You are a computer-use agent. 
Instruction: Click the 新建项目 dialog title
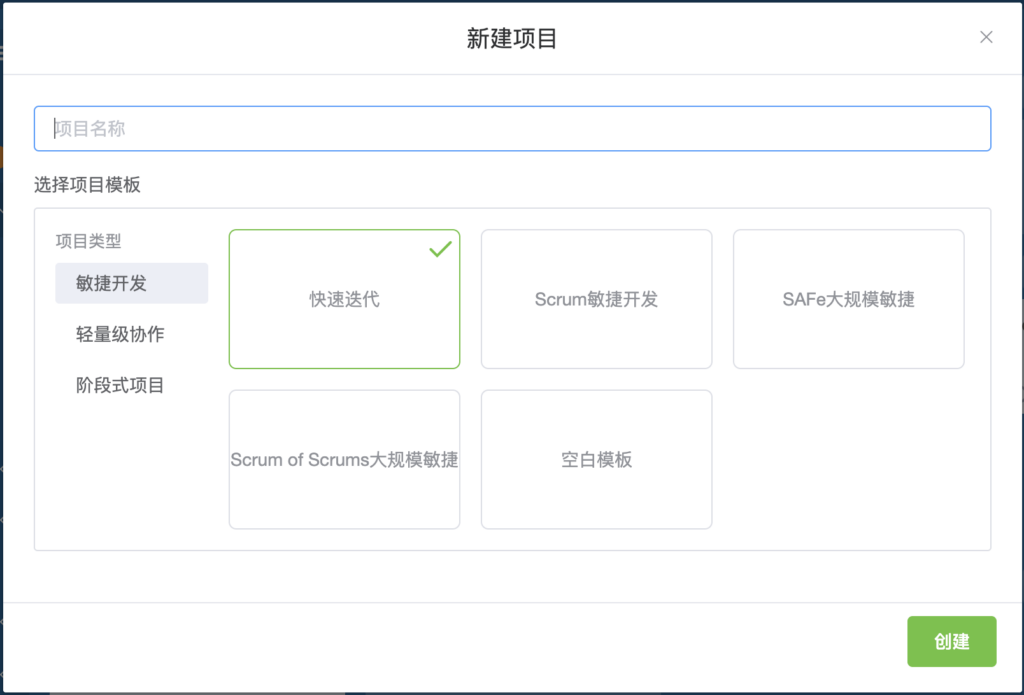512,39
